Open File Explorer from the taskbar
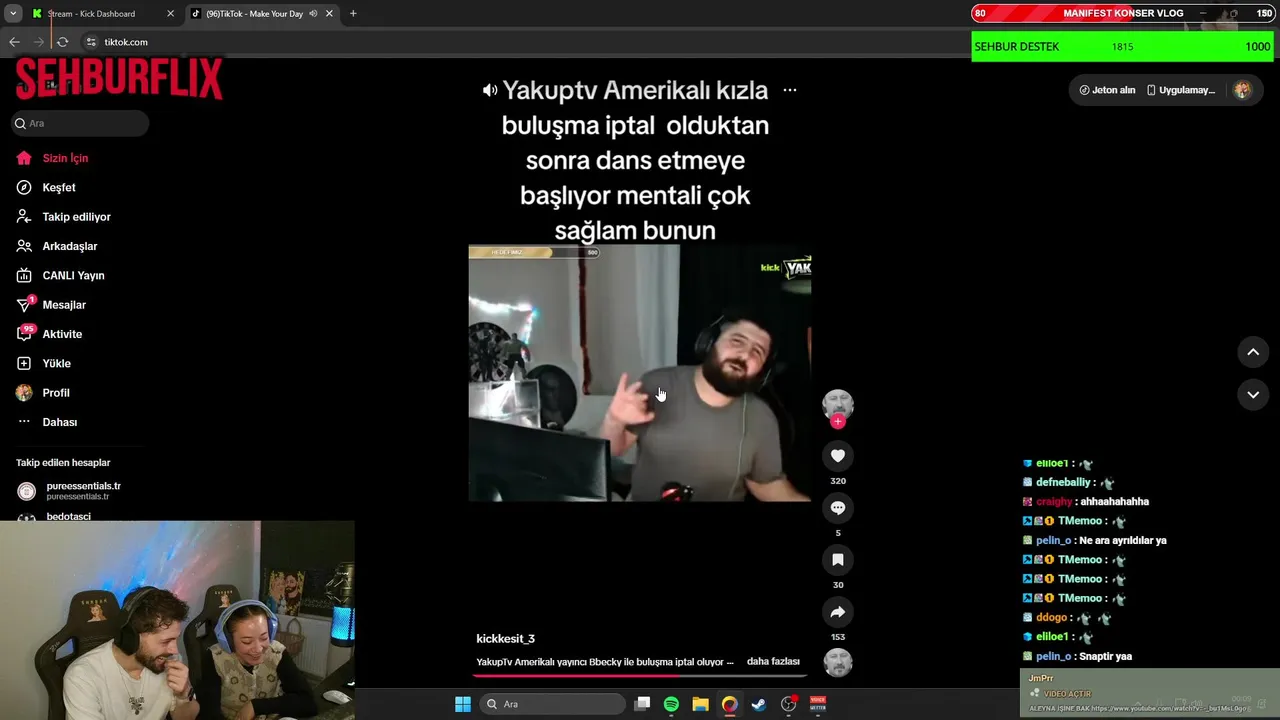 click(701, 704)
